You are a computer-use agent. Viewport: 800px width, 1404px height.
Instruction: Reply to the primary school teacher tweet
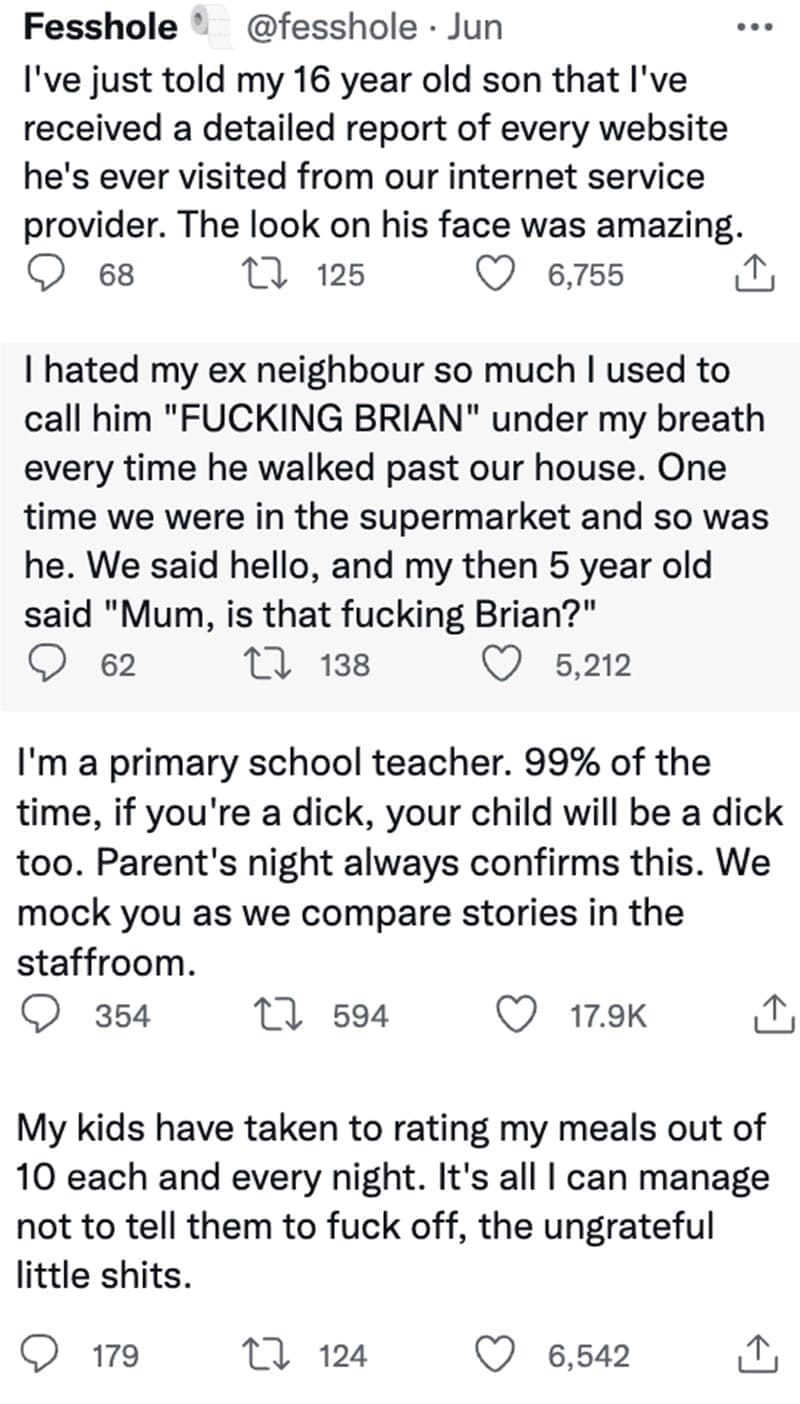pos(42,1016)
